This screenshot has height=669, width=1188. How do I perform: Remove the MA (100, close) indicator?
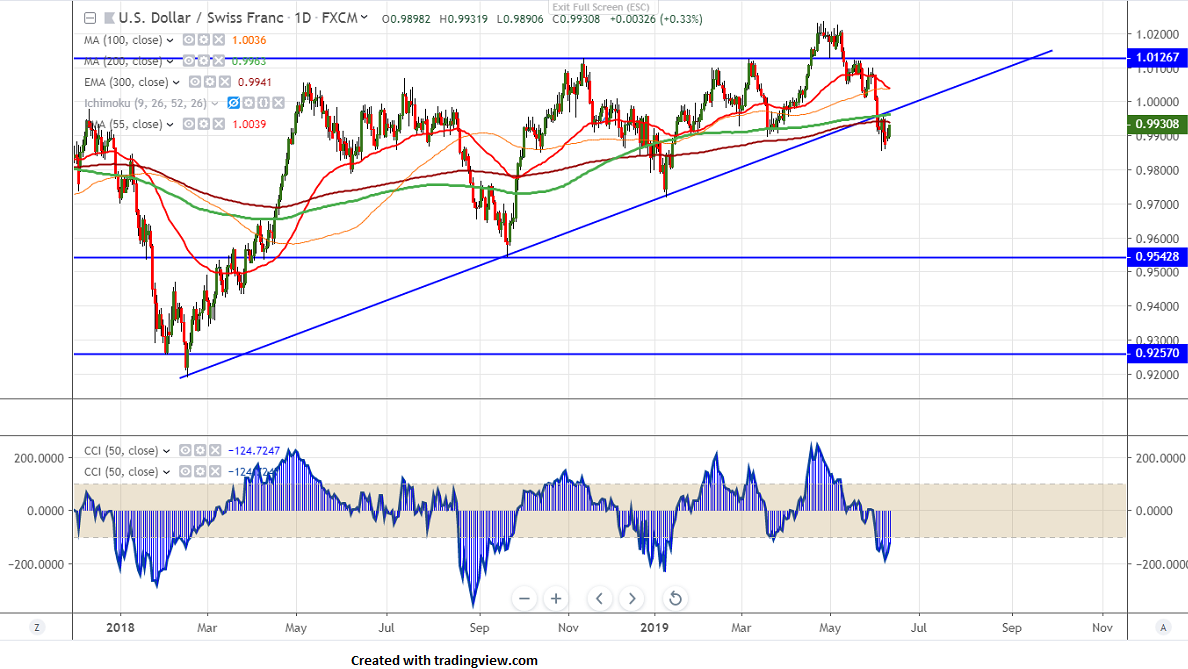220,40
